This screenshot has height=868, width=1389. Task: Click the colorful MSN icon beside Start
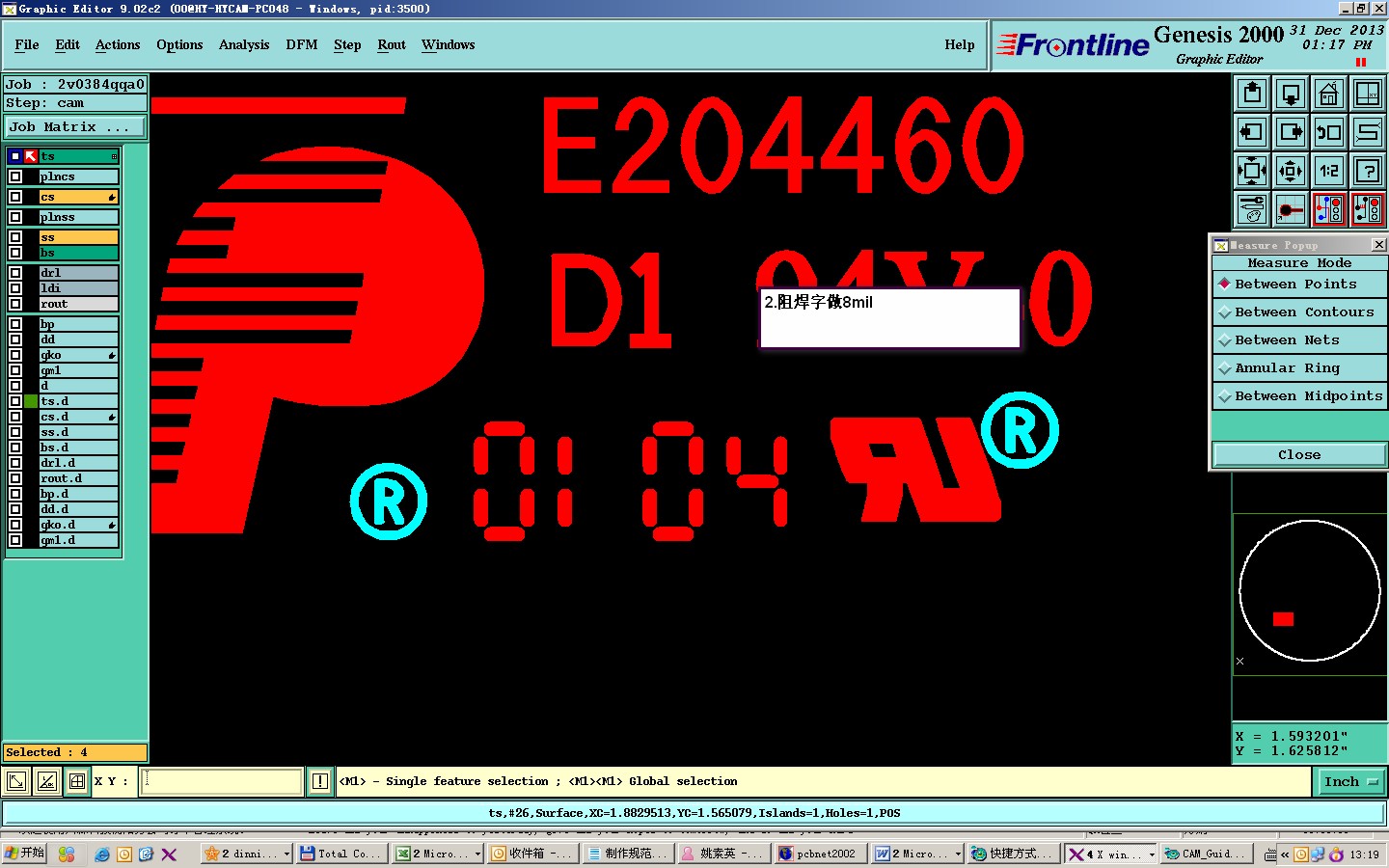(67, 854)
